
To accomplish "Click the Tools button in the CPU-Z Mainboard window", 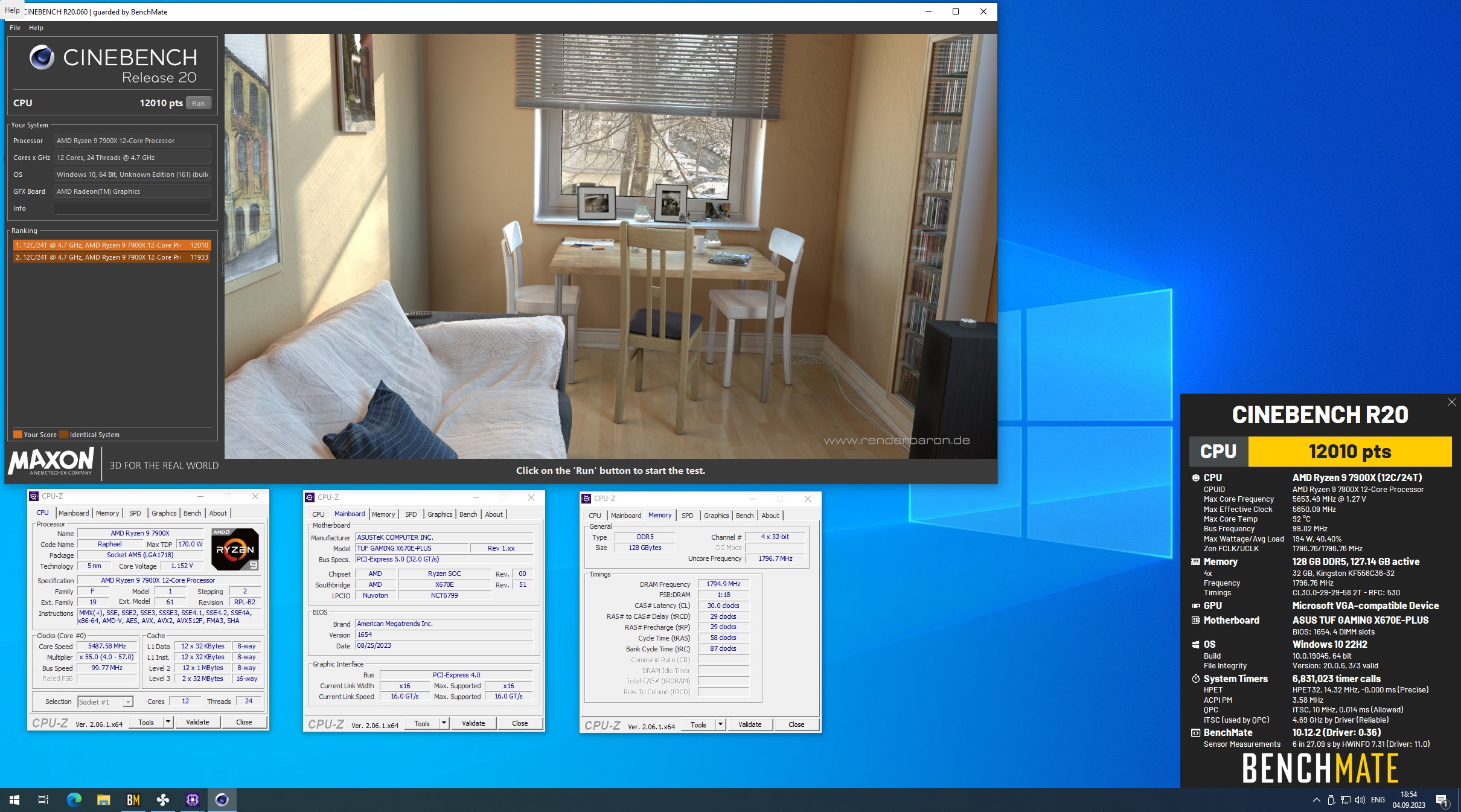I will point(422,723).
